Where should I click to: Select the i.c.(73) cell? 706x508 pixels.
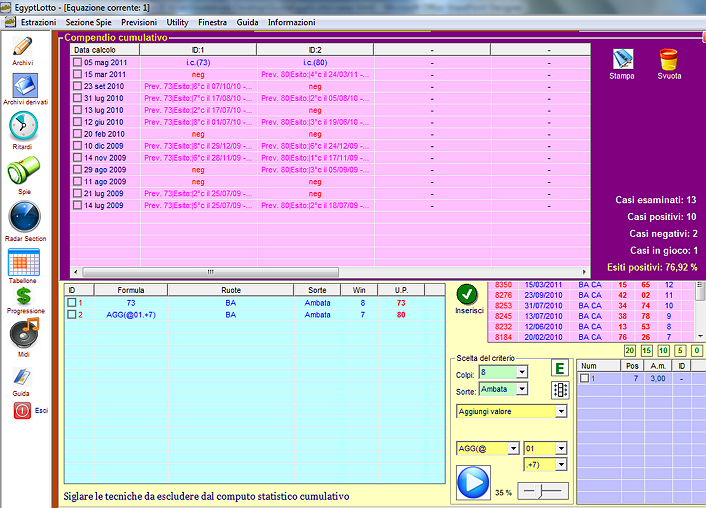198,62
